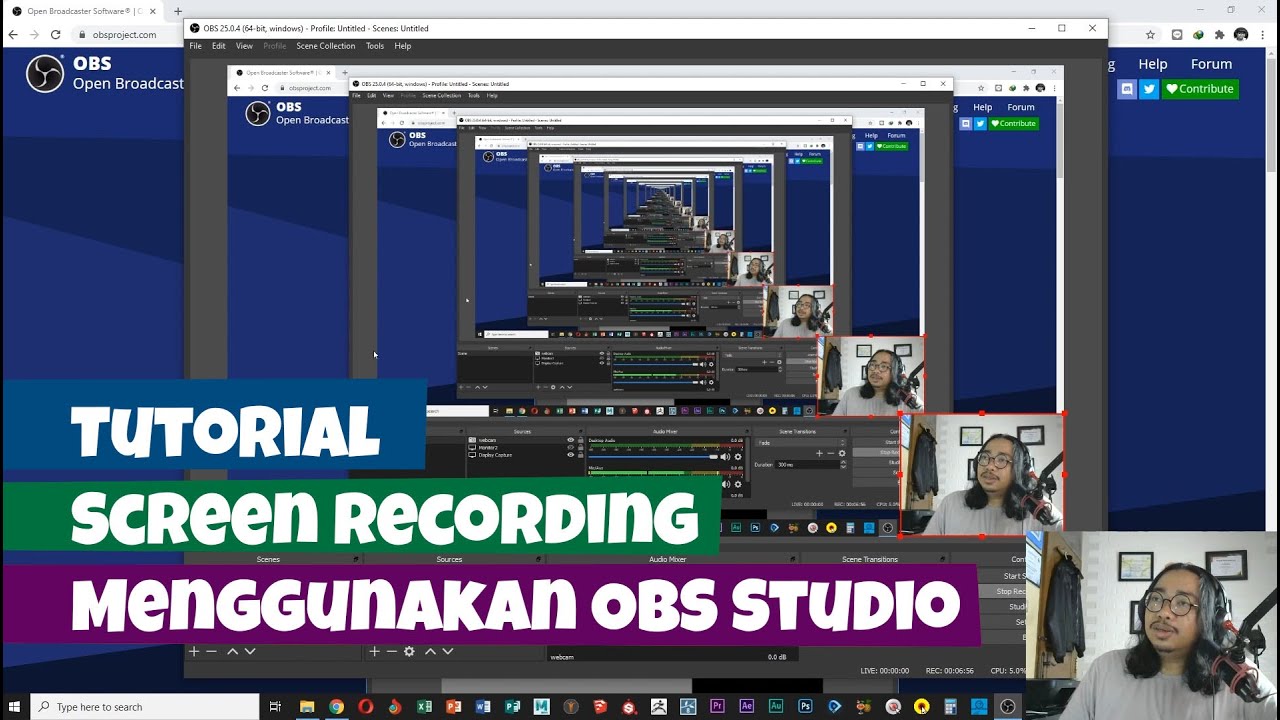This screenshot has height=720, width=1280.
Task: Open Adobe Premiere Pro from the taskbar
Action: pyautogui.click(x=717, y=707)
